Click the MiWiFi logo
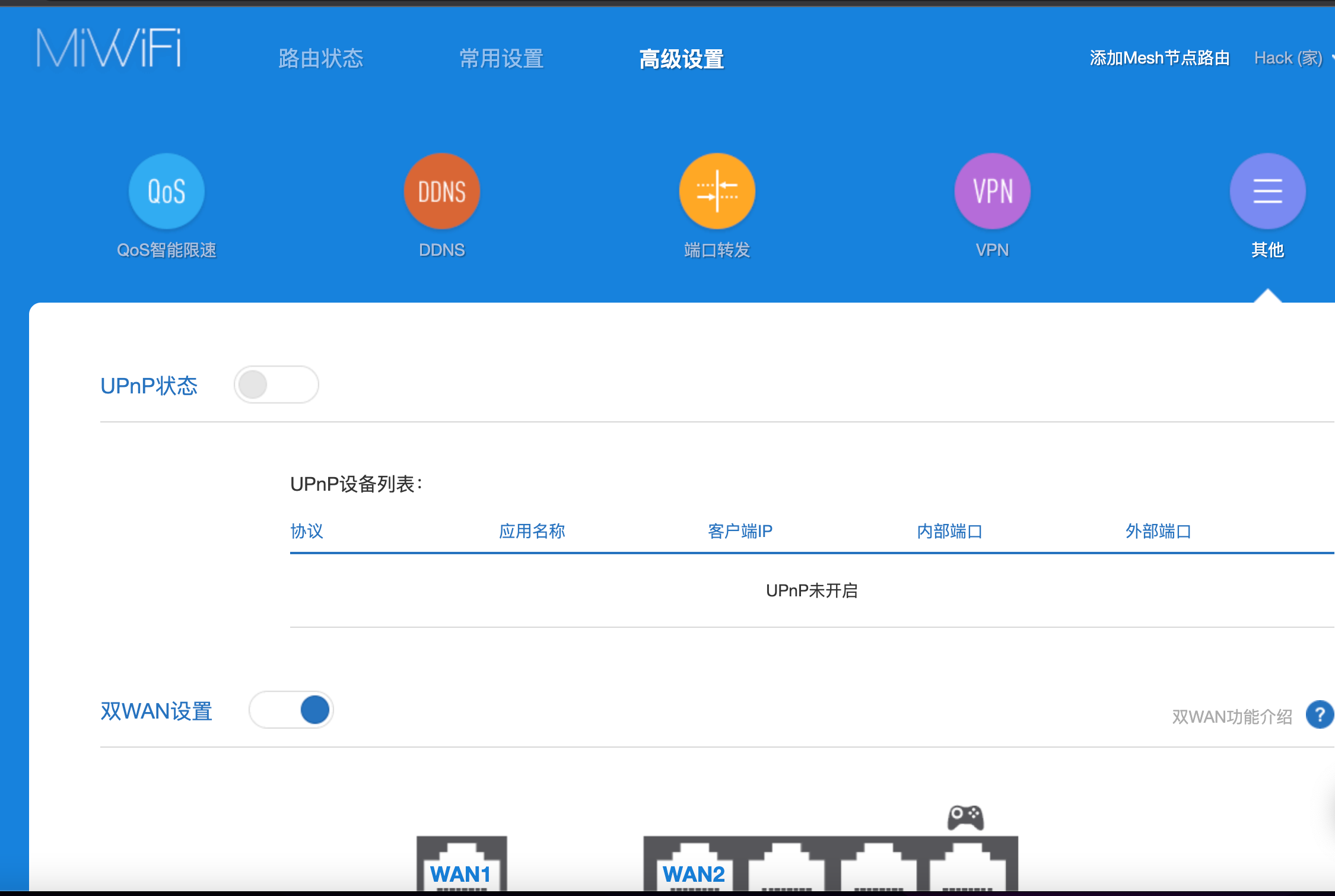This screenshot has width=1335, height=896. point(109,48)
